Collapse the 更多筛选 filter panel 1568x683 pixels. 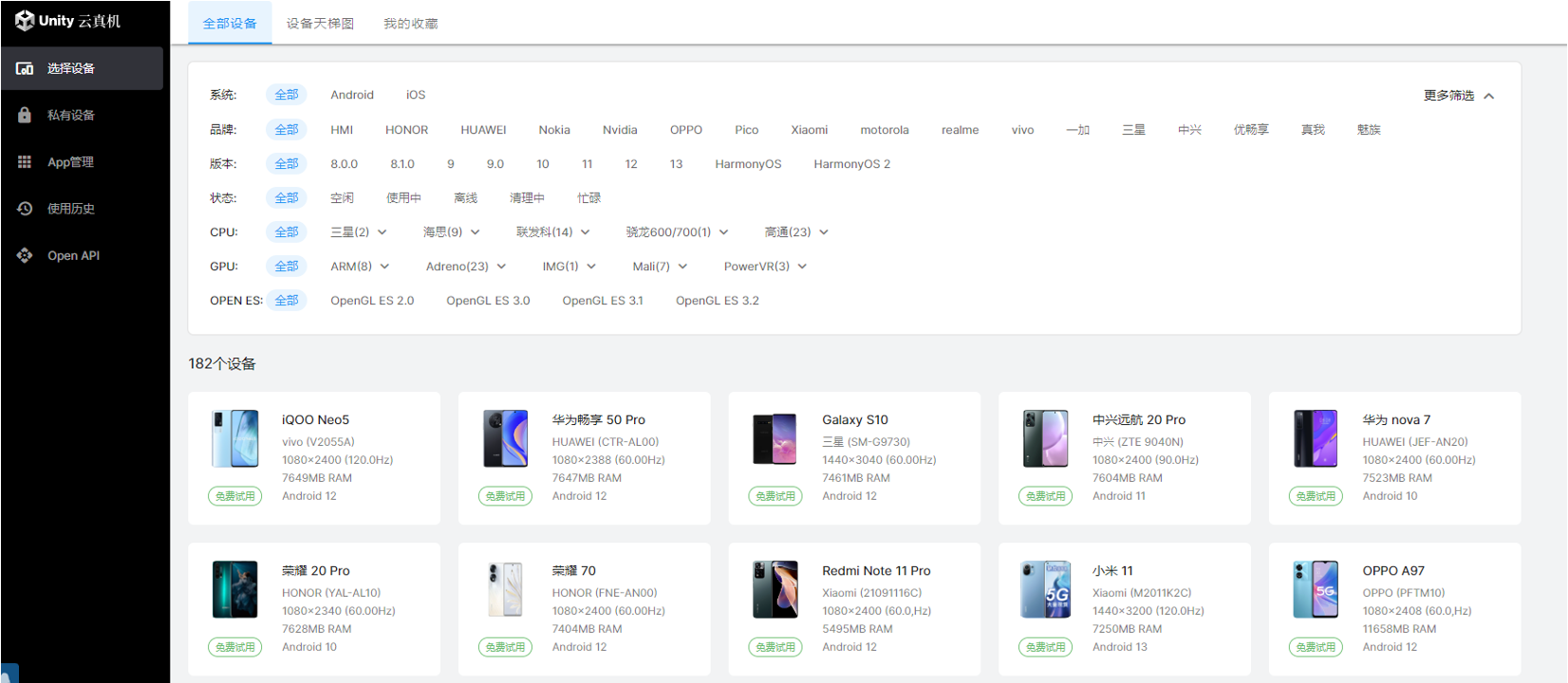click(x=1459, y=96)
